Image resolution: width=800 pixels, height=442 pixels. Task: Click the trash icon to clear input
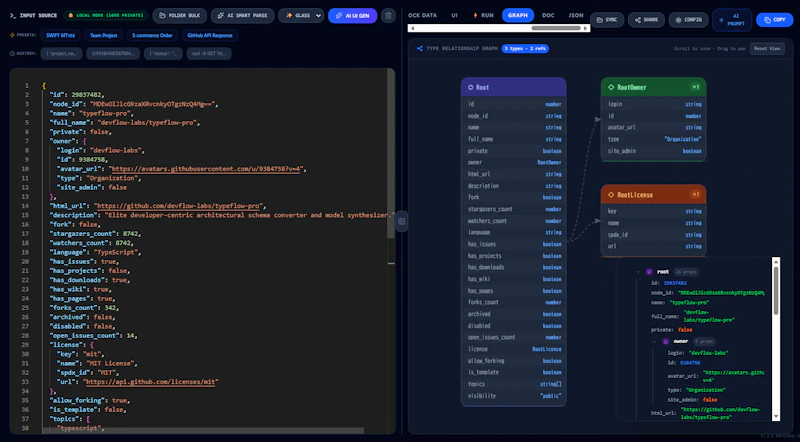click(x=388, y=16)
